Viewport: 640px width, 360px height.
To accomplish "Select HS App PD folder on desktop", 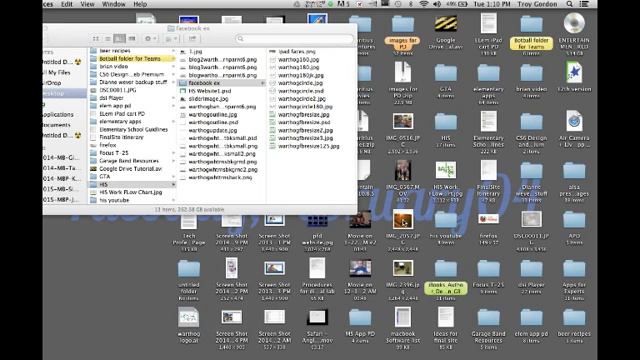I will 360,318.
